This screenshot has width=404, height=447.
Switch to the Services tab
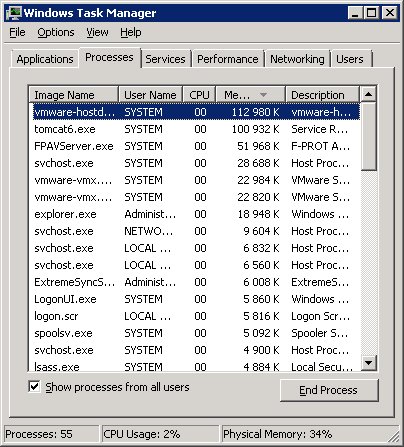165,59
